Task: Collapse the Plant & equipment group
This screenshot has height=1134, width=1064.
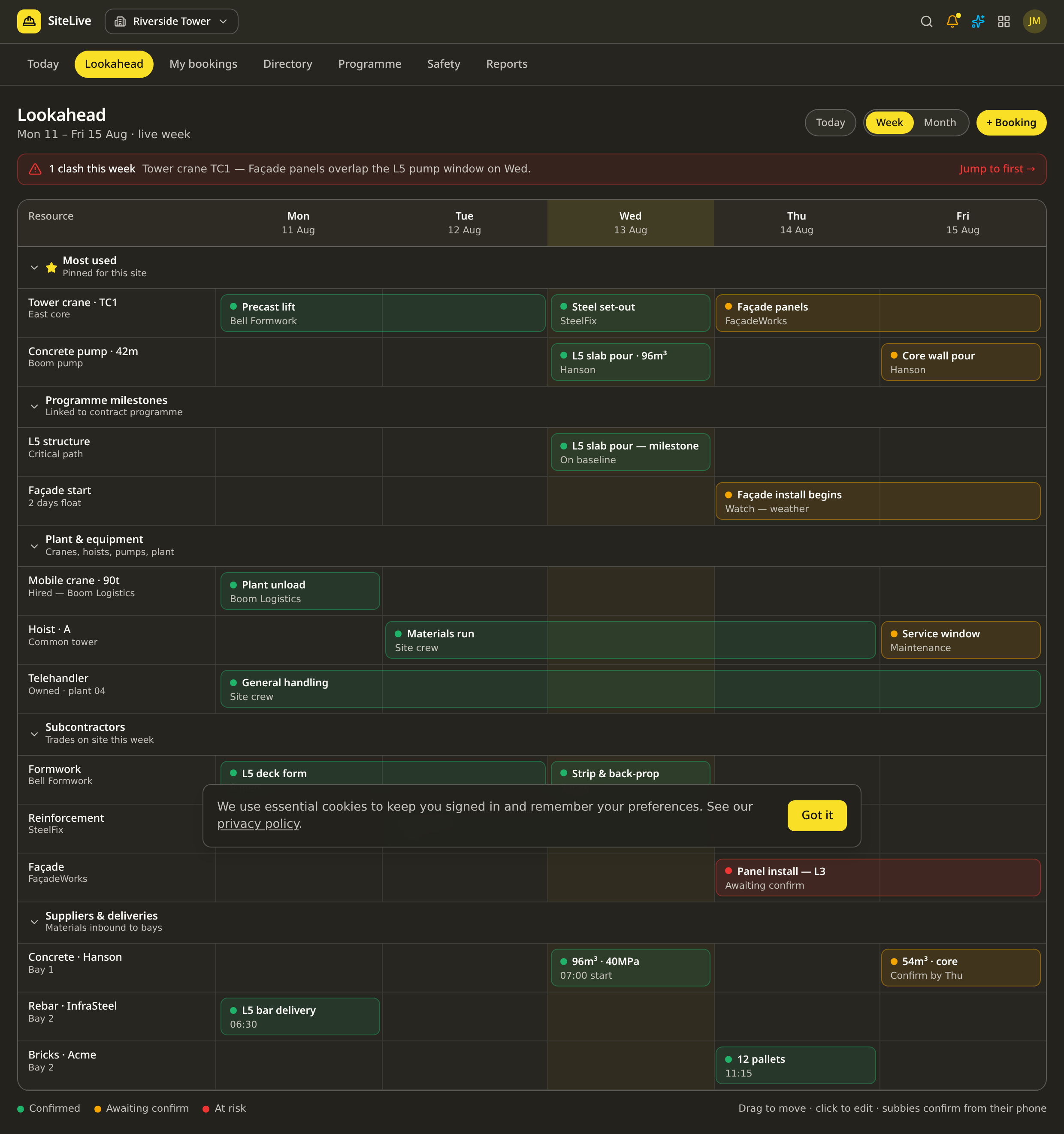Action: pos(34,546)
